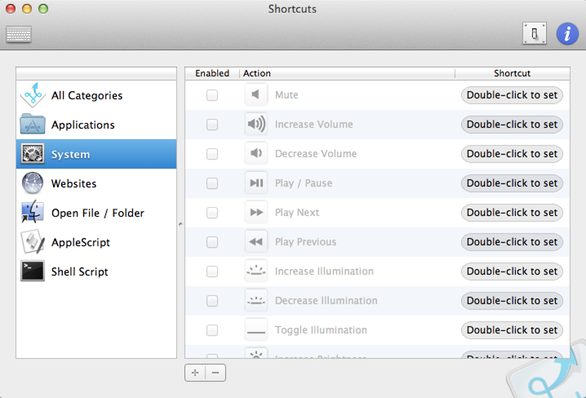Click the Increase Volume speaker icon
Screen dimensions: 586x398
[256, 124]
